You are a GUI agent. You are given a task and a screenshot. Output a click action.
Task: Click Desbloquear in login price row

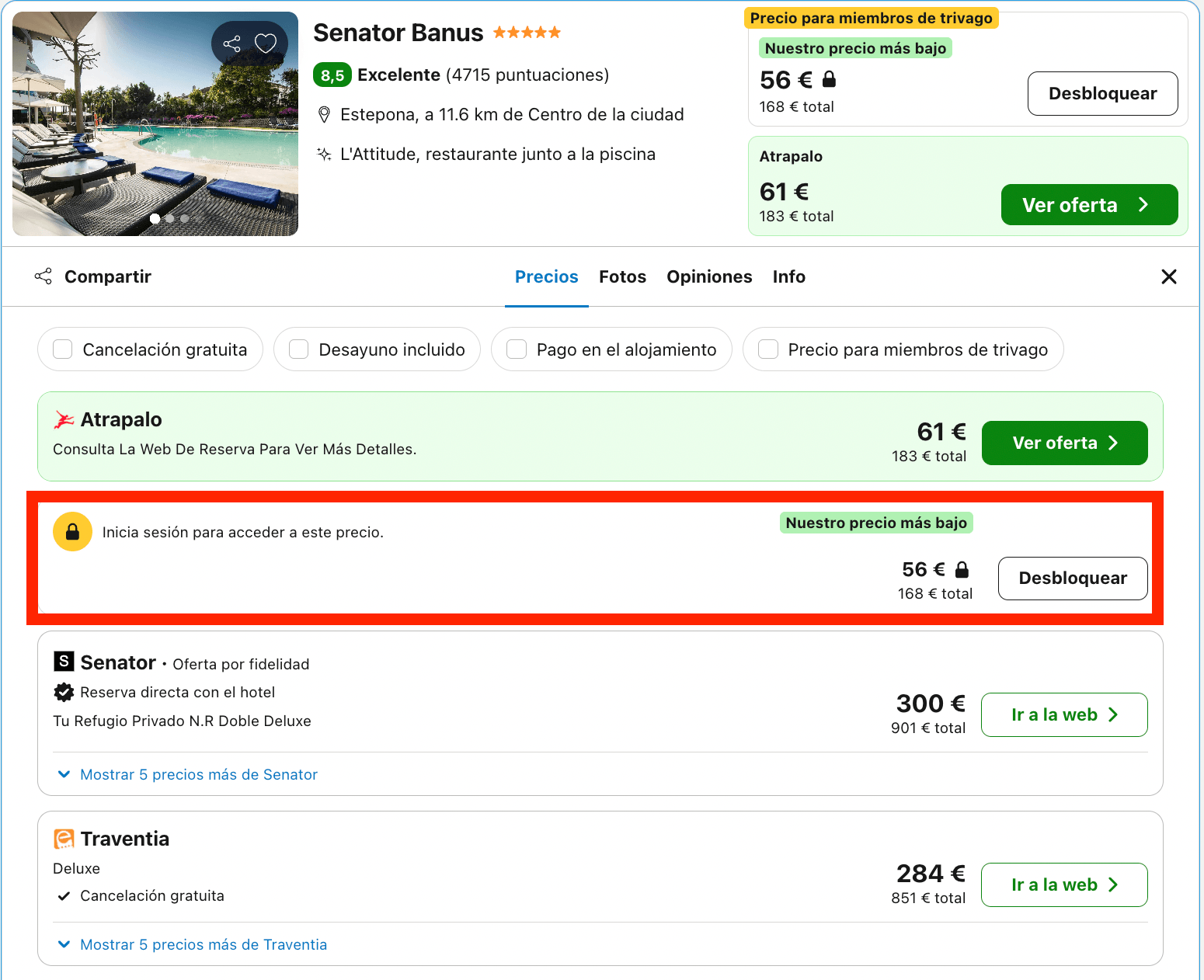click(1073, 579)
